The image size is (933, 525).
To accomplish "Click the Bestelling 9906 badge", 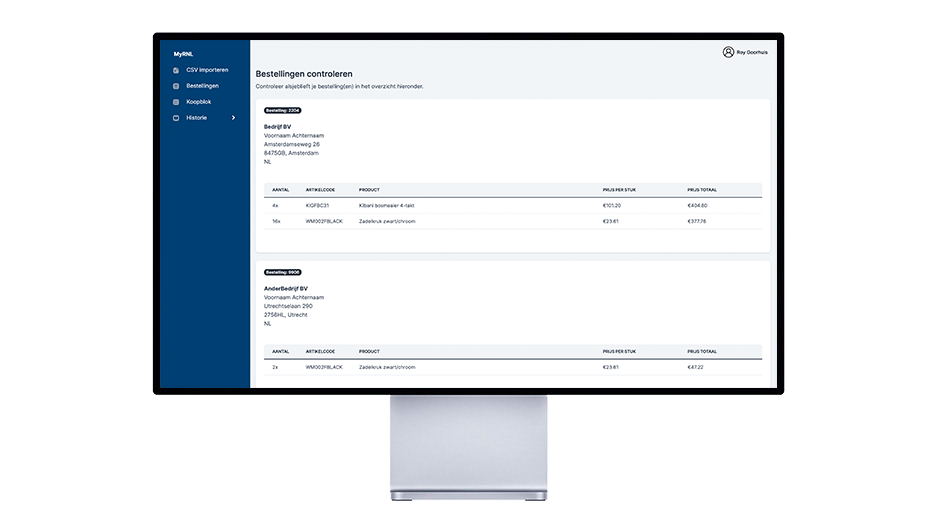I will 282,272.
